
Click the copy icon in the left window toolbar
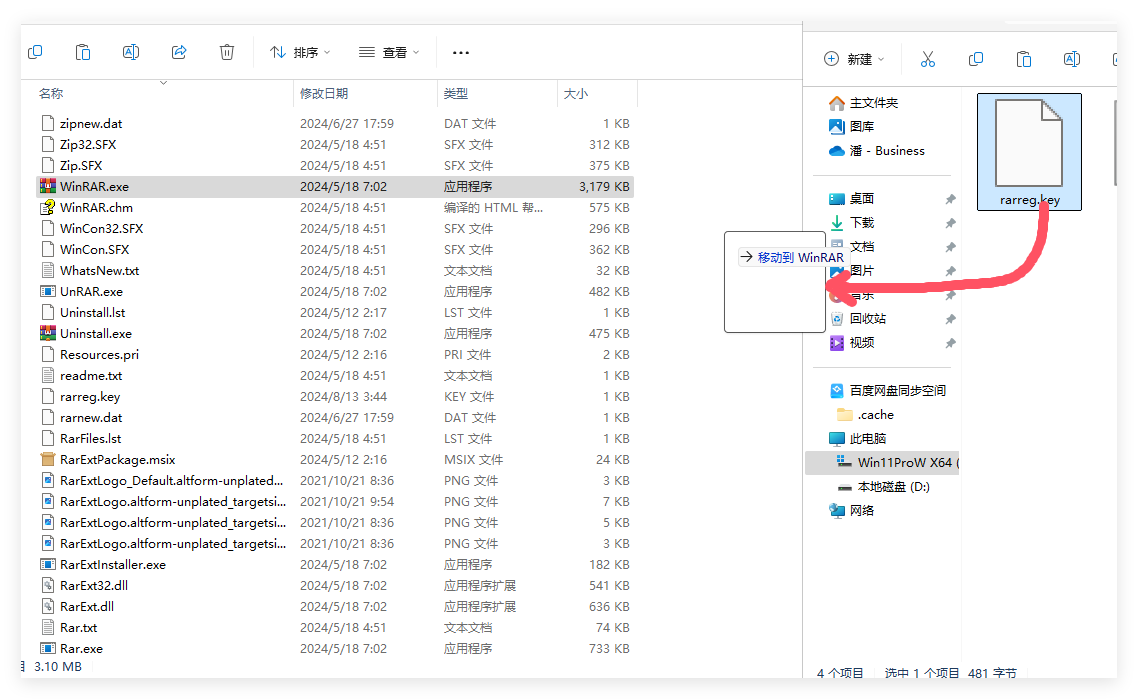[x=35, y=52]
